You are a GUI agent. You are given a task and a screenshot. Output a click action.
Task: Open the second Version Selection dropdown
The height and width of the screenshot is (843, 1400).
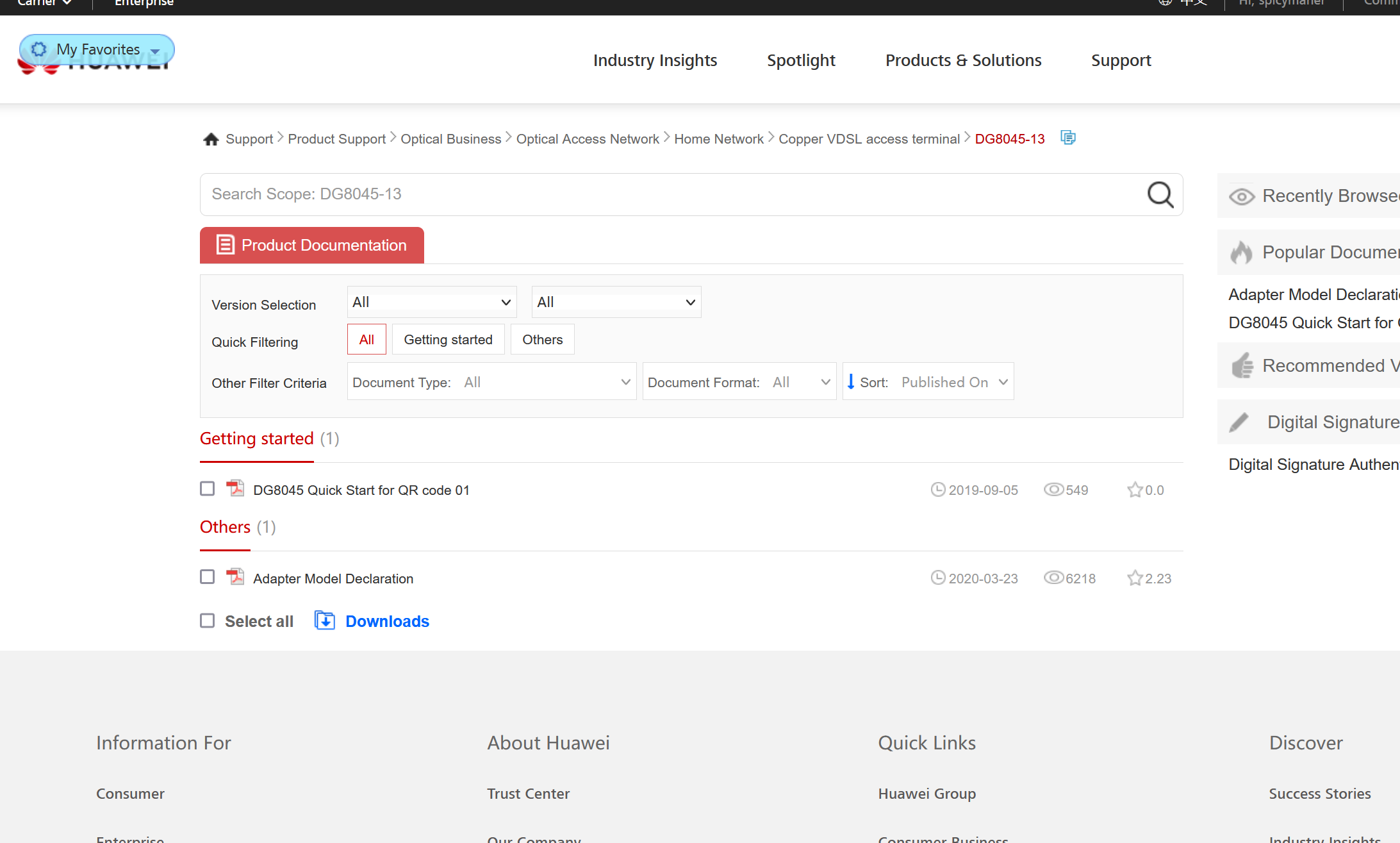click(616, 302)
